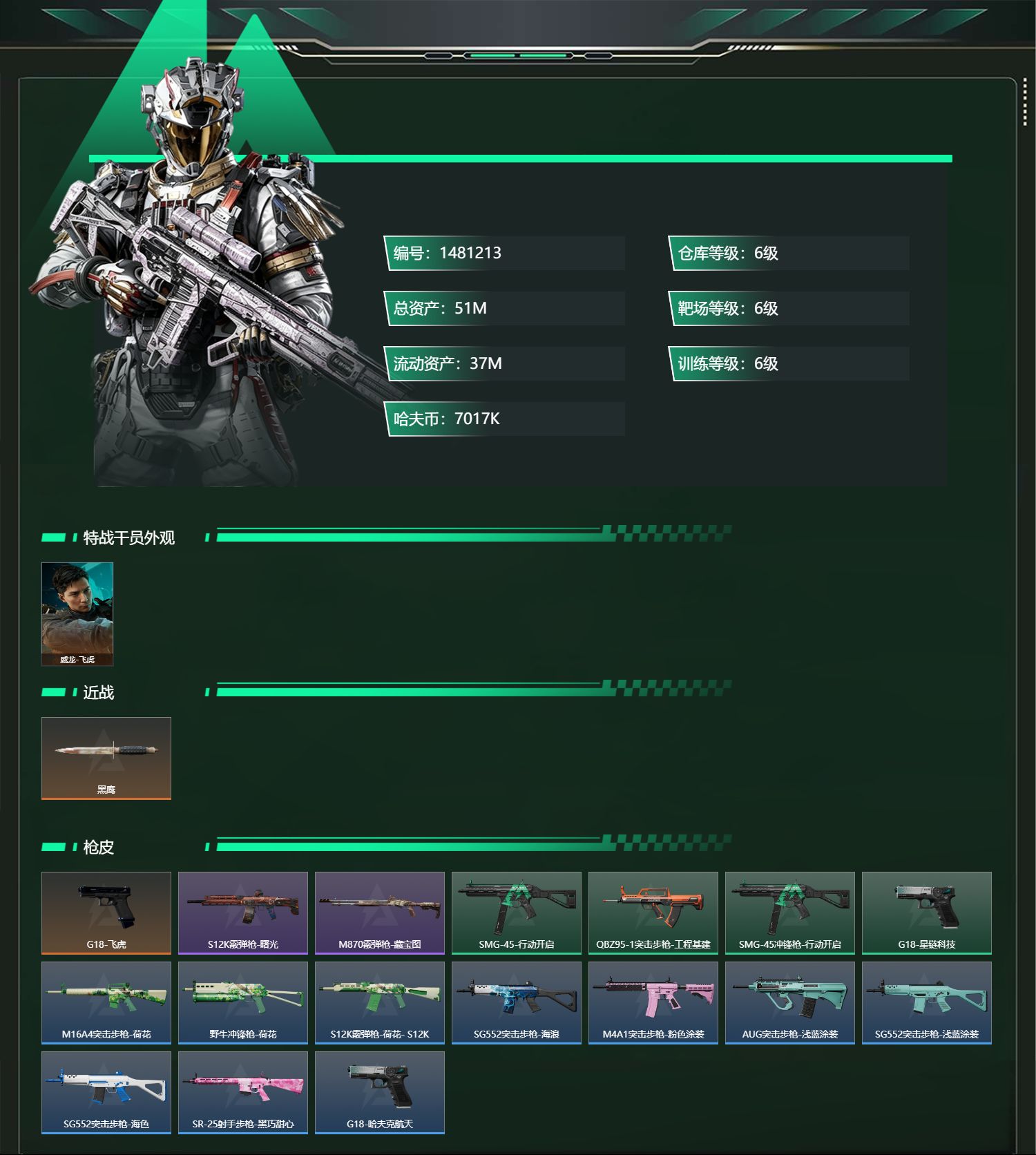Select the M16A4突击步枪-荷花 rifle skin

tap(106, 1002)
